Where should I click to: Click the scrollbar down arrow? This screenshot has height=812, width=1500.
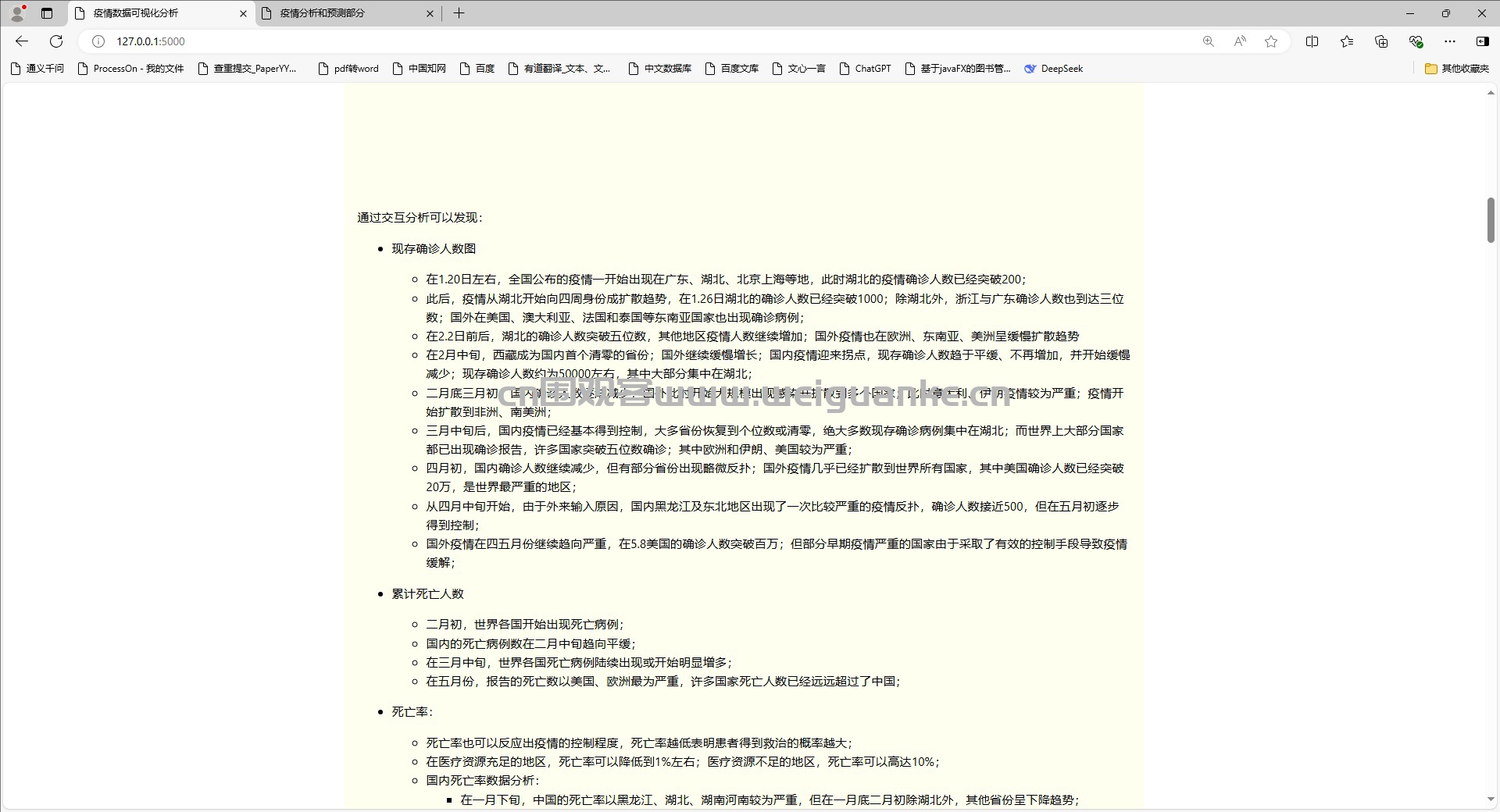click(1491, 800)
